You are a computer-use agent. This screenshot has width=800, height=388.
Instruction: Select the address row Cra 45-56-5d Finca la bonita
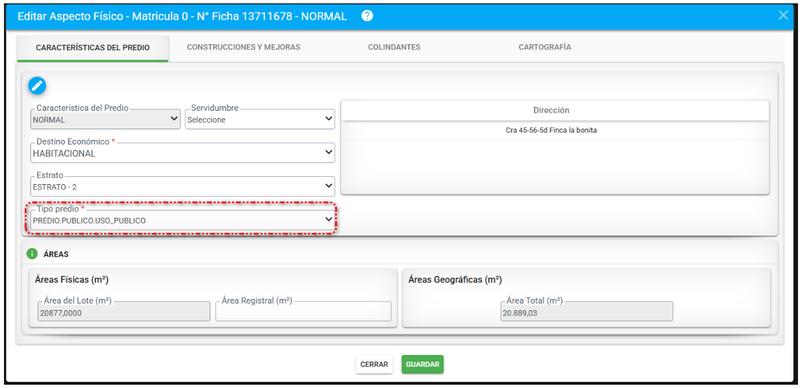pos(555,131)
